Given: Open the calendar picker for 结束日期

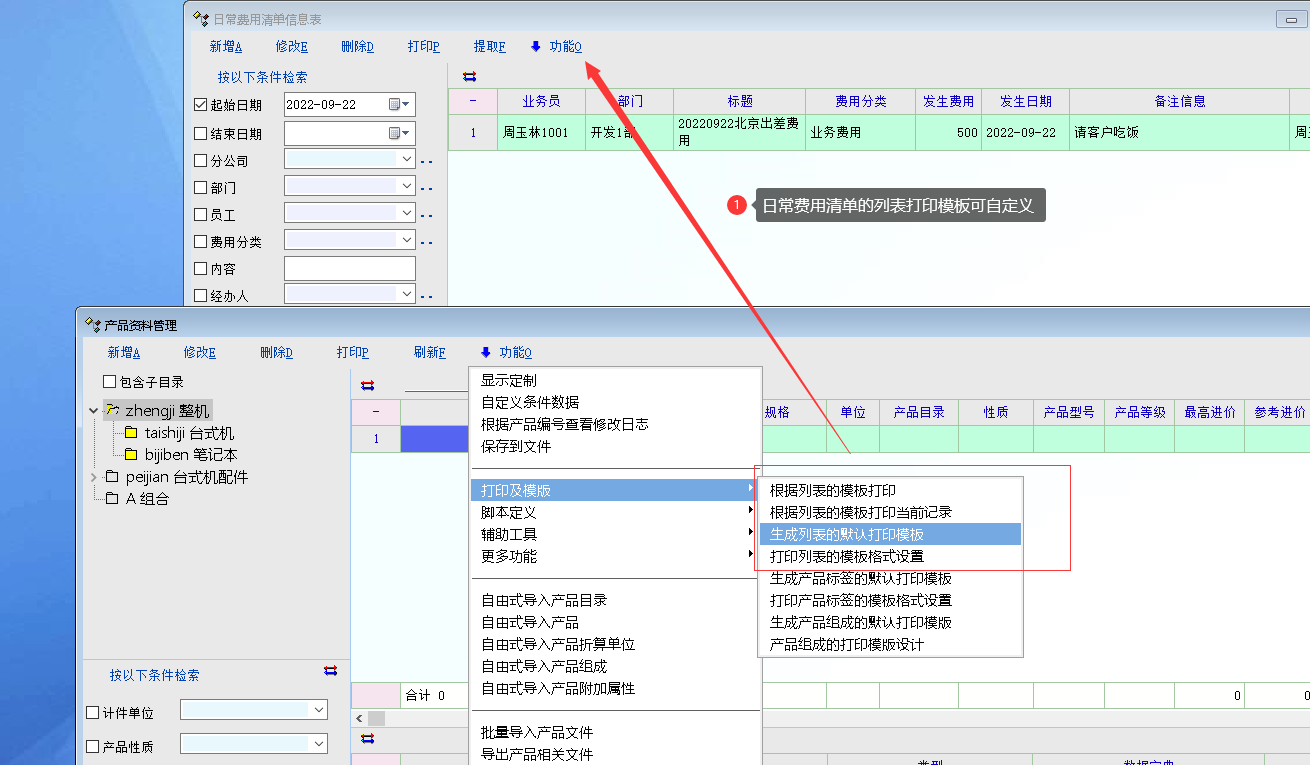Looking at the screenshot, I should pos(395,133).
